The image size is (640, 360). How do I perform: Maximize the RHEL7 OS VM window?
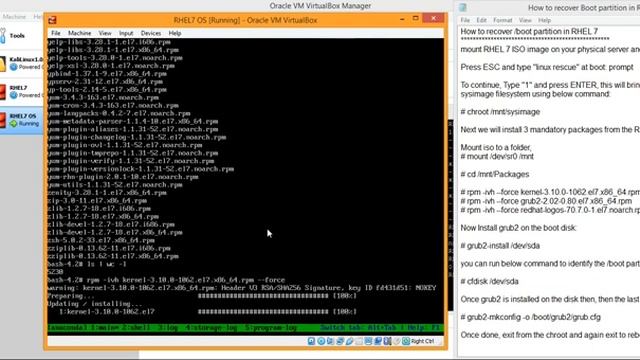coord(416,18)
